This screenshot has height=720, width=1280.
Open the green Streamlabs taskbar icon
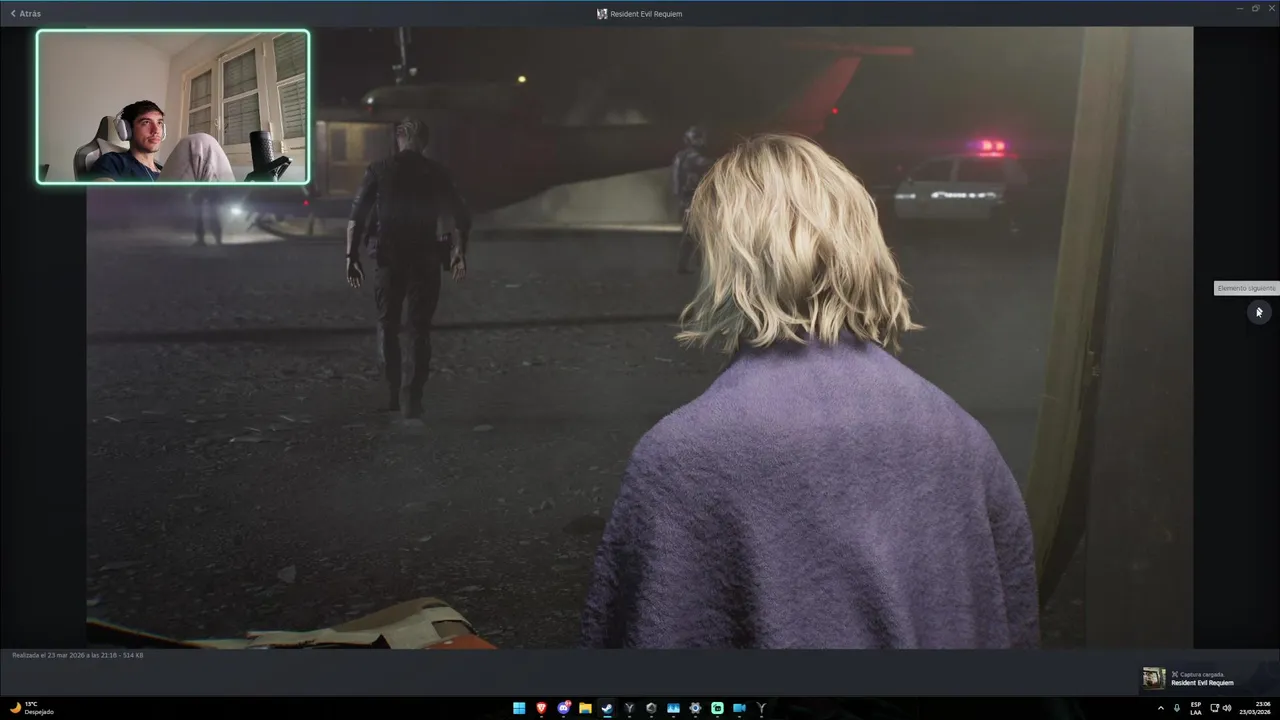(x=717, y=708)
